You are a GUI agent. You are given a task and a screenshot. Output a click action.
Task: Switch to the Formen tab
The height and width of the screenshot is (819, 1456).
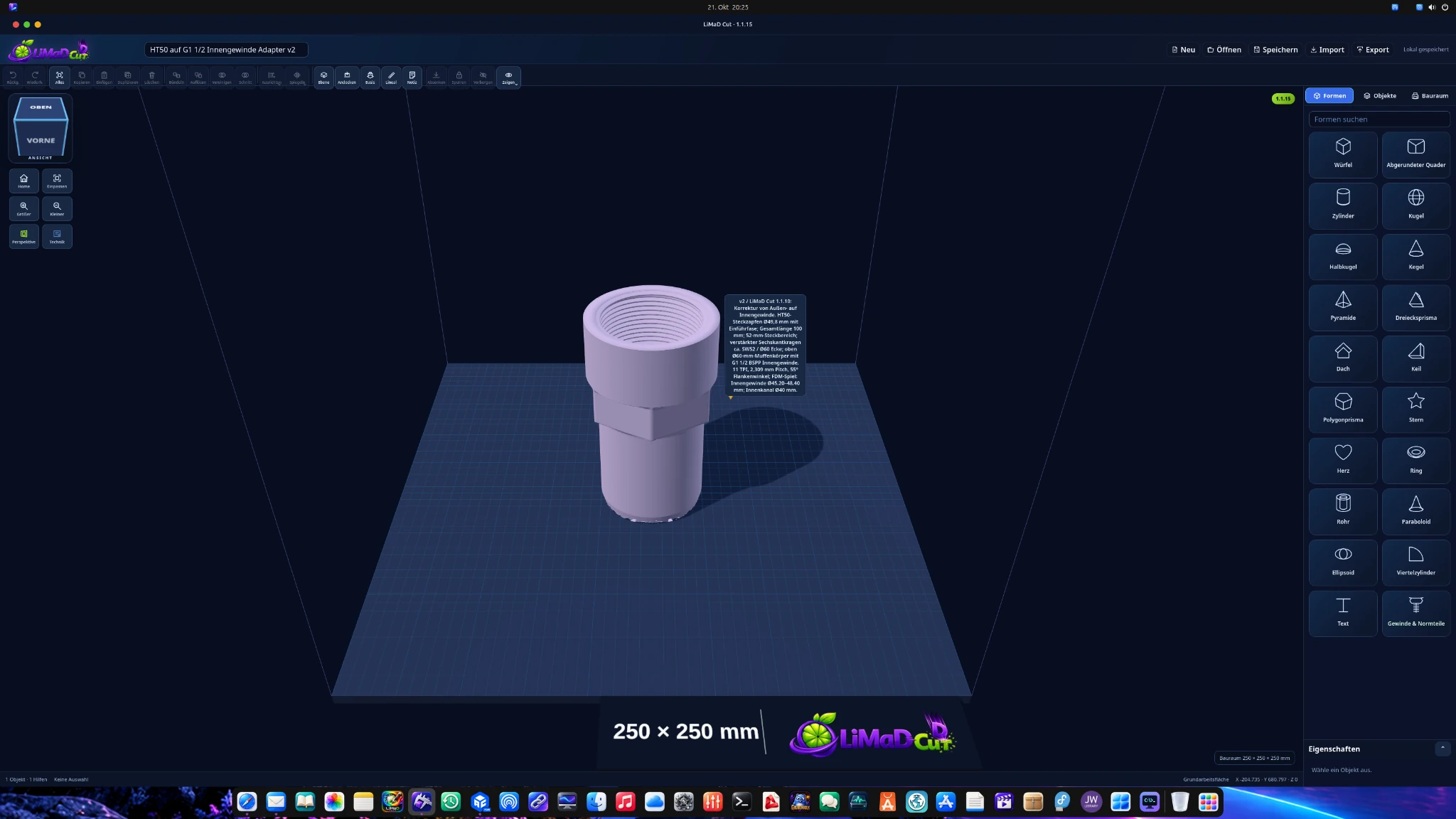tap(1329, 95)
